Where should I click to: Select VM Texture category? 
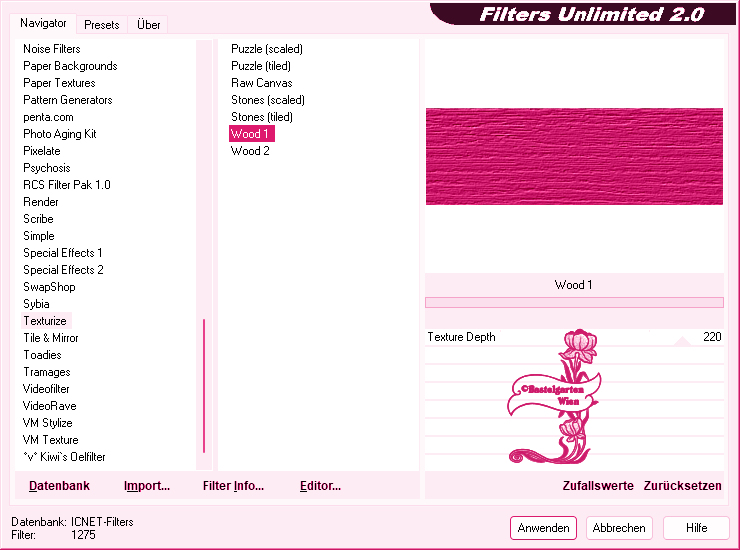50,440
